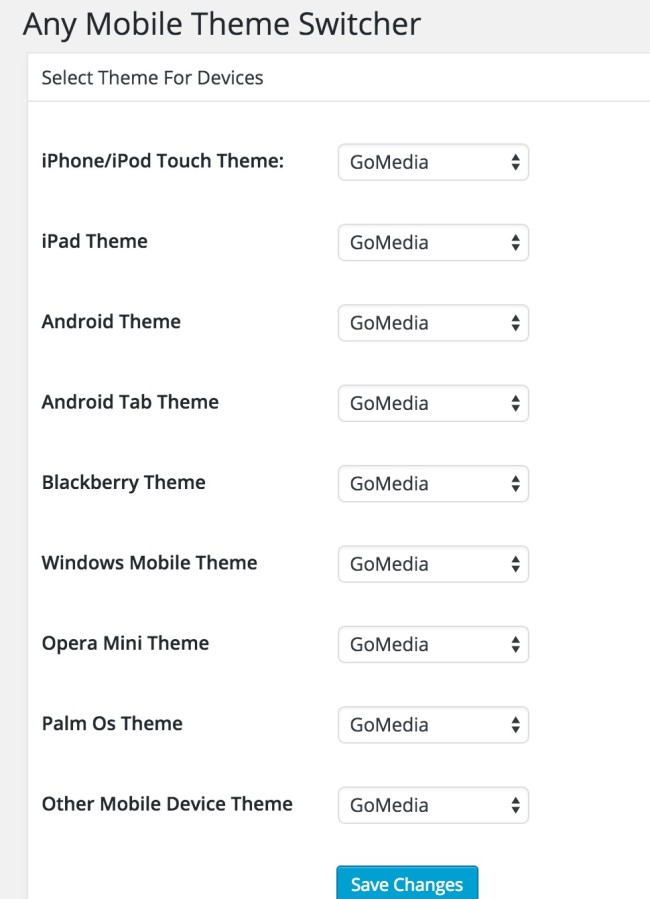The width and height of the screenshot is (650, 899).
Task: Expand the Android Theme selector
Action: 432,323
